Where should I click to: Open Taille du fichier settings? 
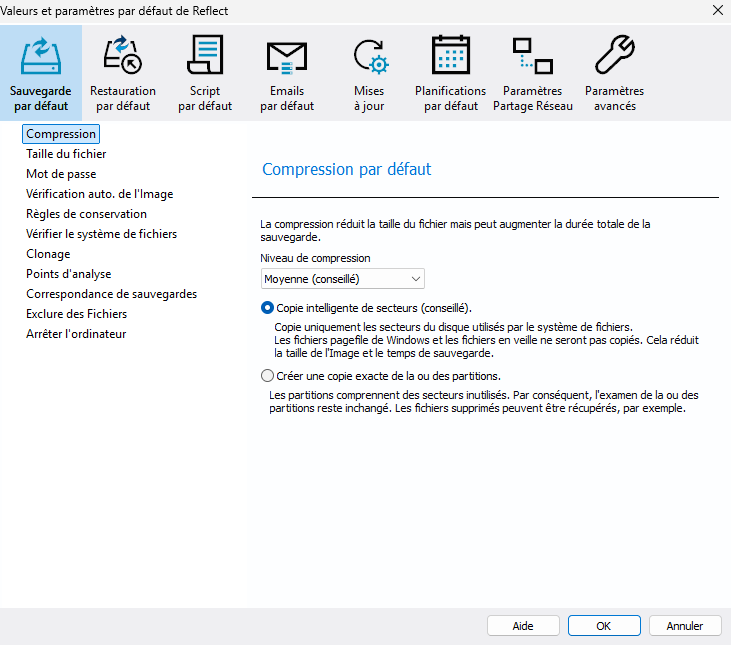(66, 154)
